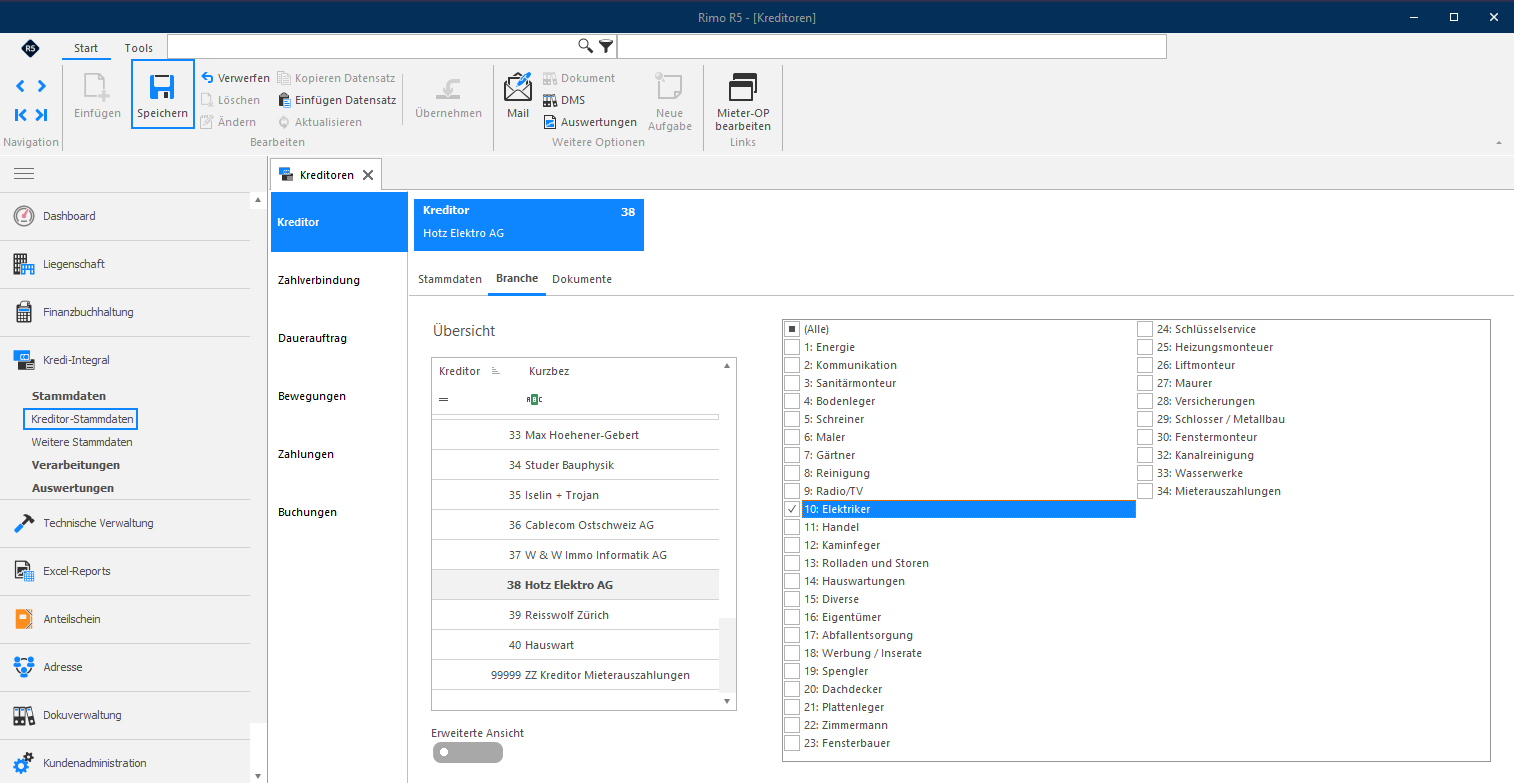The width and height of the screenshot is (1514, 783).
Task: Open Kreditor-Stammdaten link
Action: pos(83,419)
